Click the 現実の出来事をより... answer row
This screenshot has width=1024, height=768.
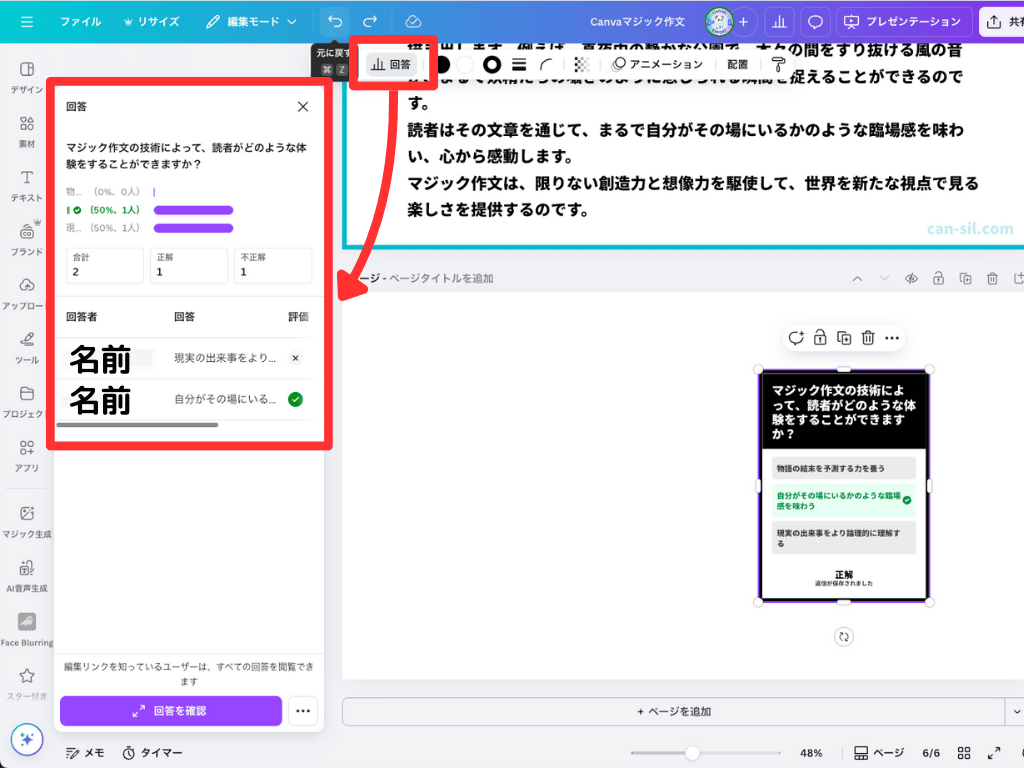click(x=186, y=358)
